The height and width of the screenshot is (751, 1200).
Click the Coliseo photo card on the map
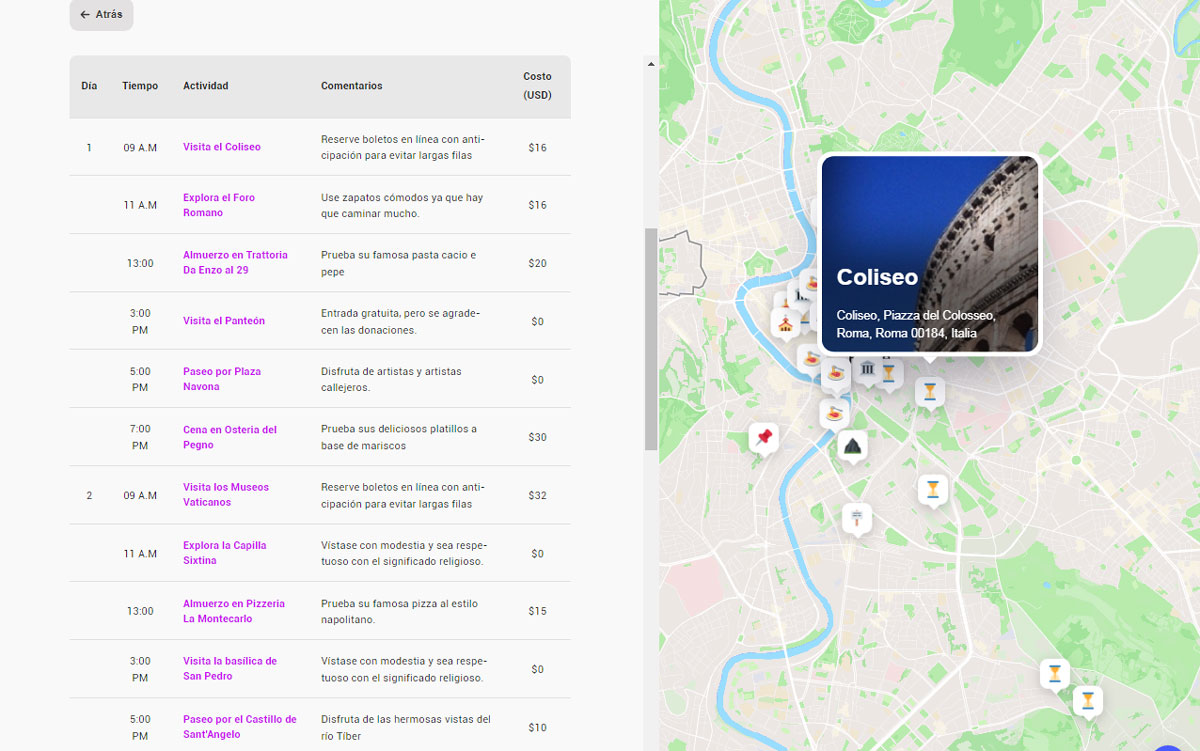(930, 254)
